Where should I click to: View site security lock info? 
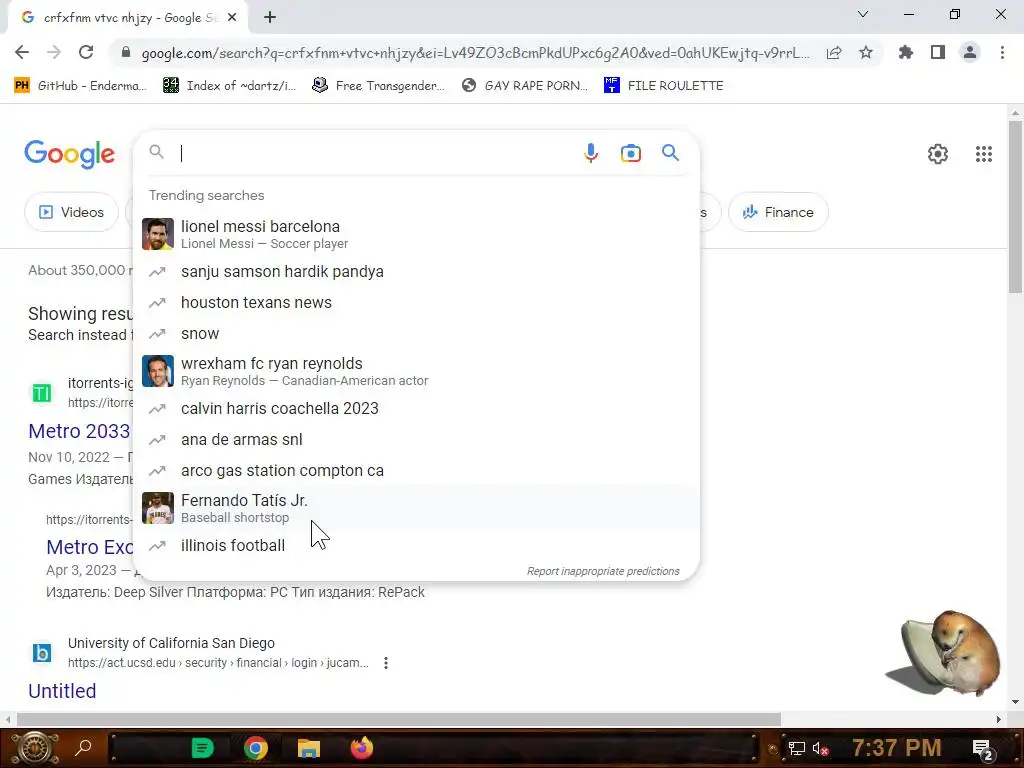point(126,52)
